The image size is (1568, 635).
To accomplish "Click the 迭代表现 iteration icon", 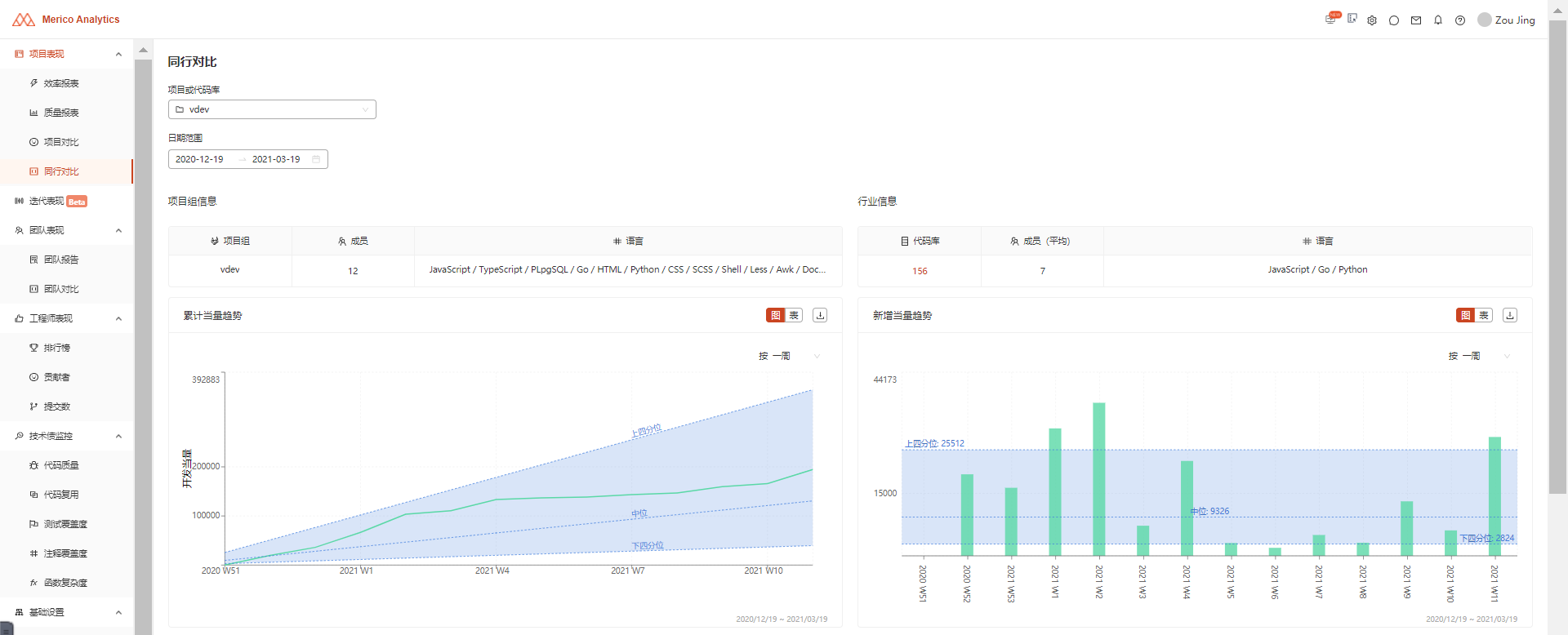I will pos(19,201).
